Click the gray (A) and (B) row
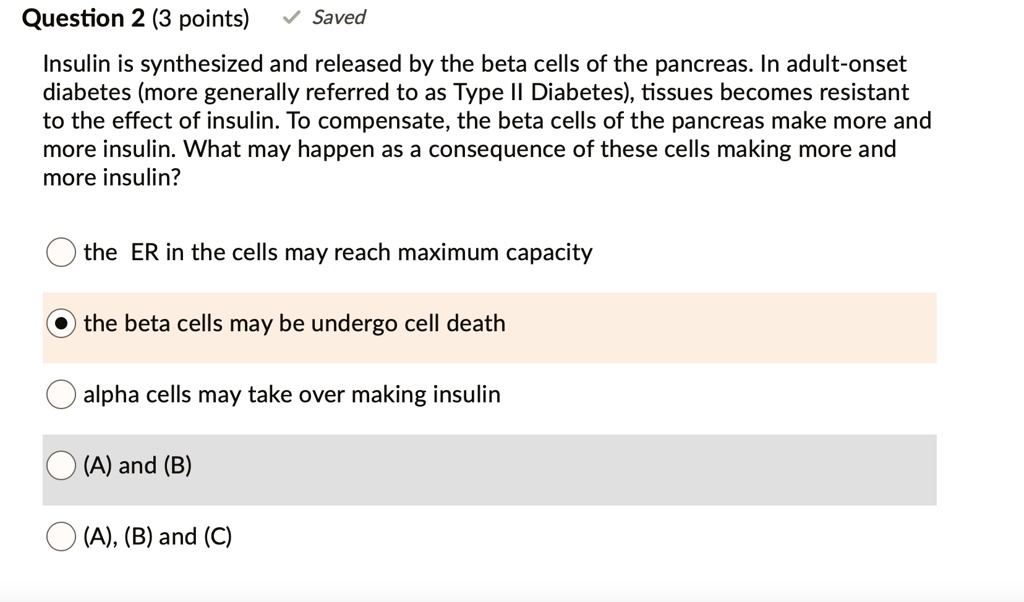Viewport: 1024px width, 602px height. point(488,470)
